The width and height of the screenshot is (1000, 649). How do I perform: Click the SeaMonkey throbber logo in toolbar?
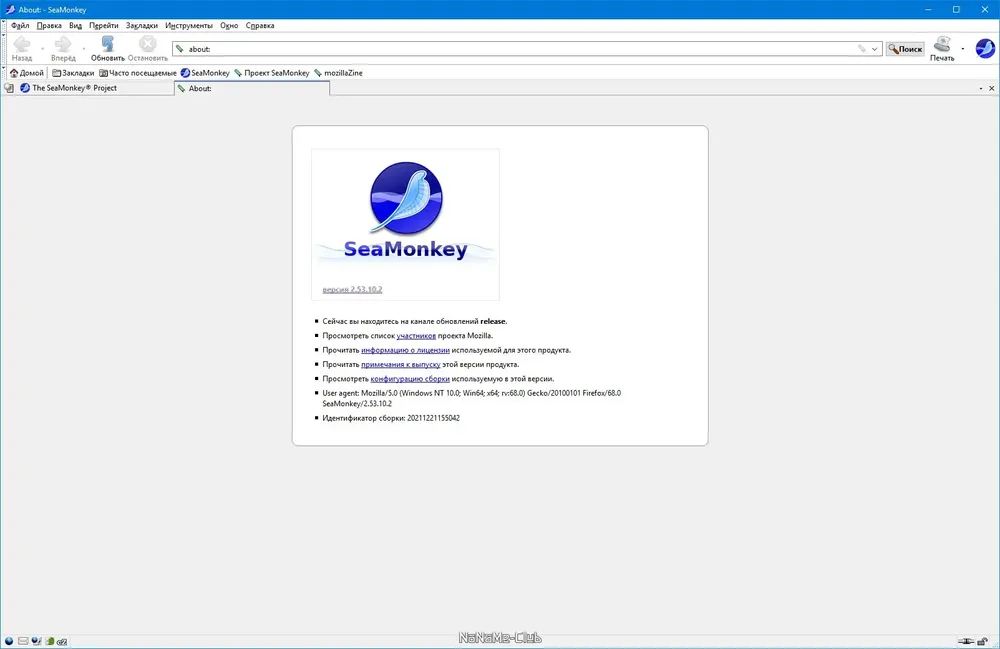(985, 48)
